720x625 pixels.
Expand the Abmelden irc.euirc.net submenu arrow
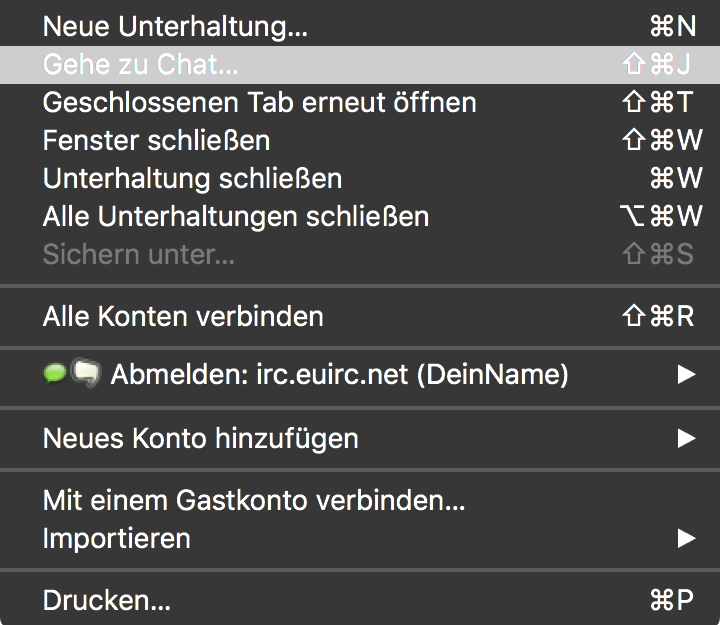pos(685,375)
